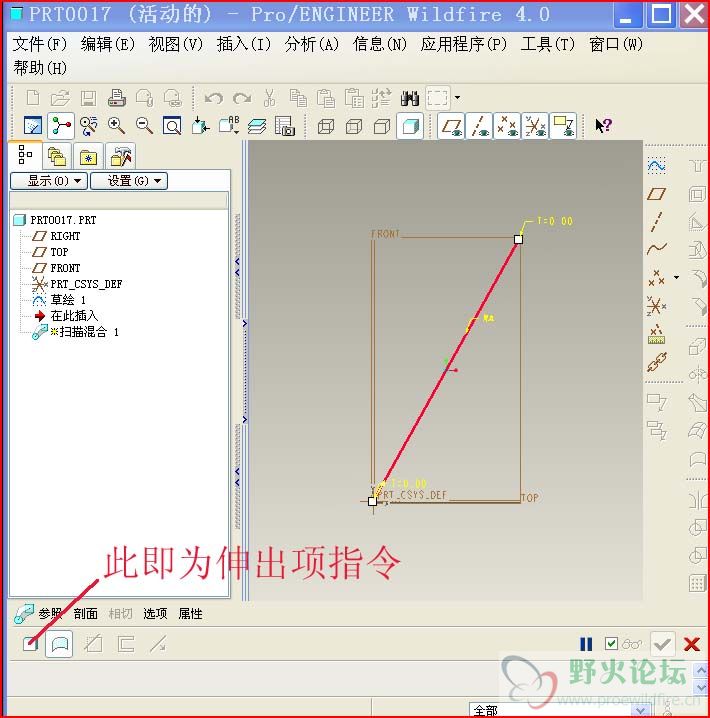Open the View Manager icon

(x=285, y=125)
